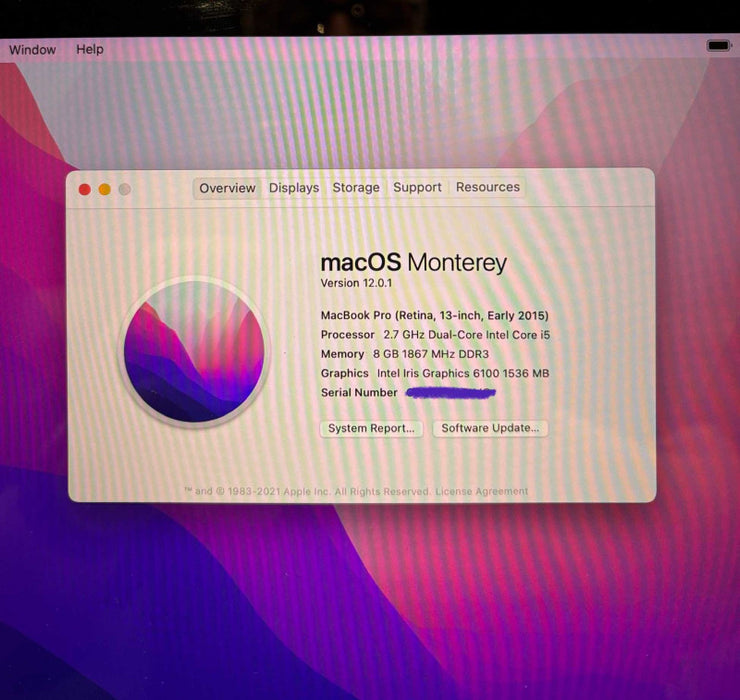Click the macOS Monterey logo image

click(x=194, y=352)
